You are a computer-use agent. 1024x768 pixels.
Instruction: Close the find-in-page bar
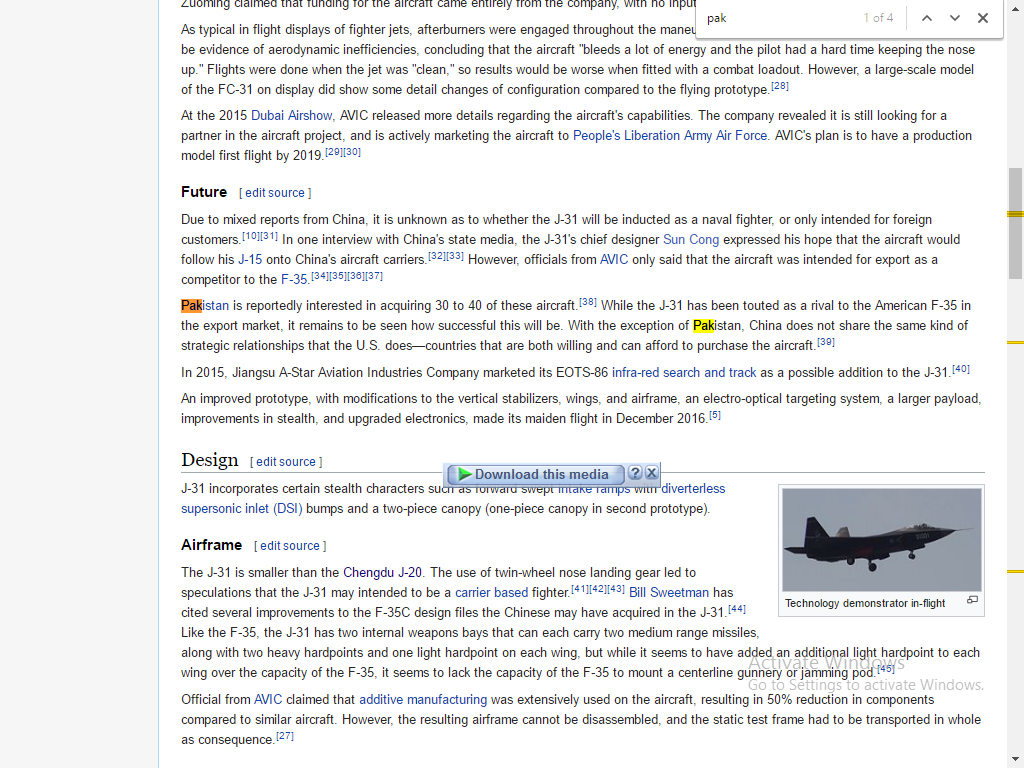pyautogui.click(x=982, y=18)
